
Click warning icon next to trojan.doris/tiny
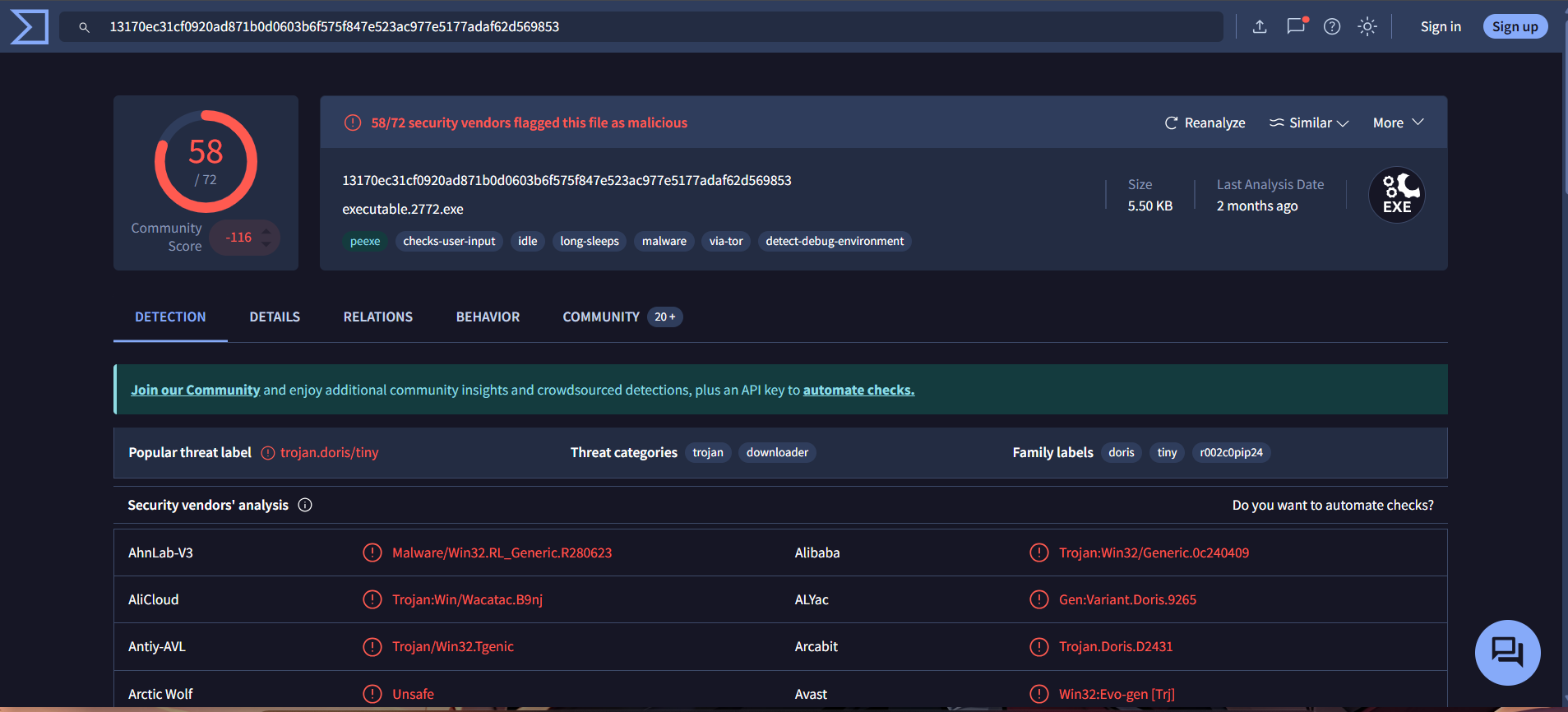click(x=268, y=453)
